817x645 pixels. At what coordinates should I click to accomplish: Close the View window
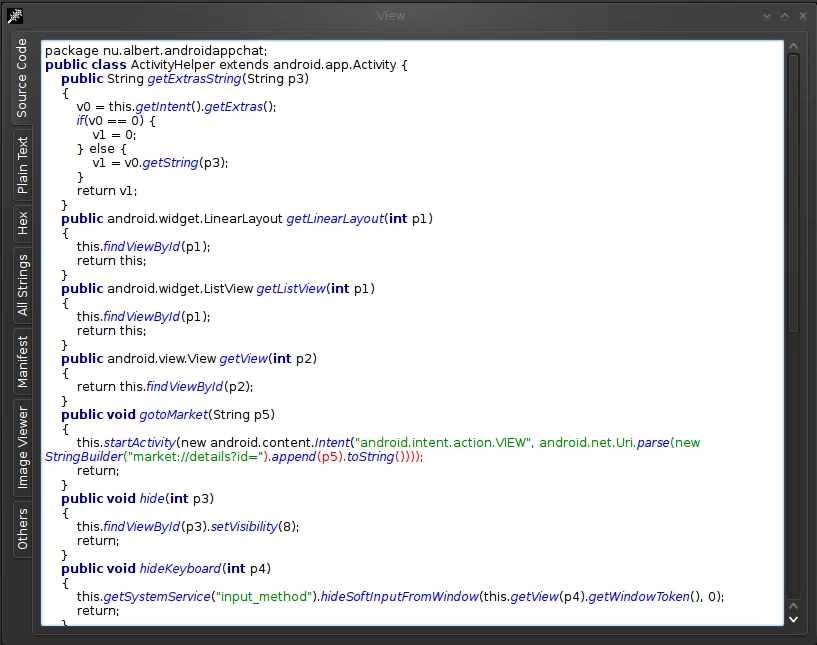tap(803, 16)
